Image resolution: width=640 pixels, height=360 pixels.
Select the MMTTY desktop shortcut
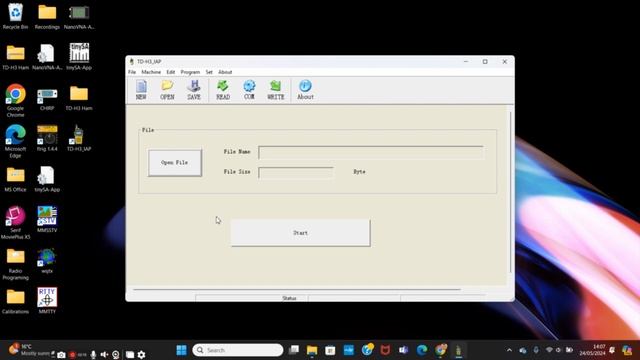pyautogui.click(x=47, y=300)
